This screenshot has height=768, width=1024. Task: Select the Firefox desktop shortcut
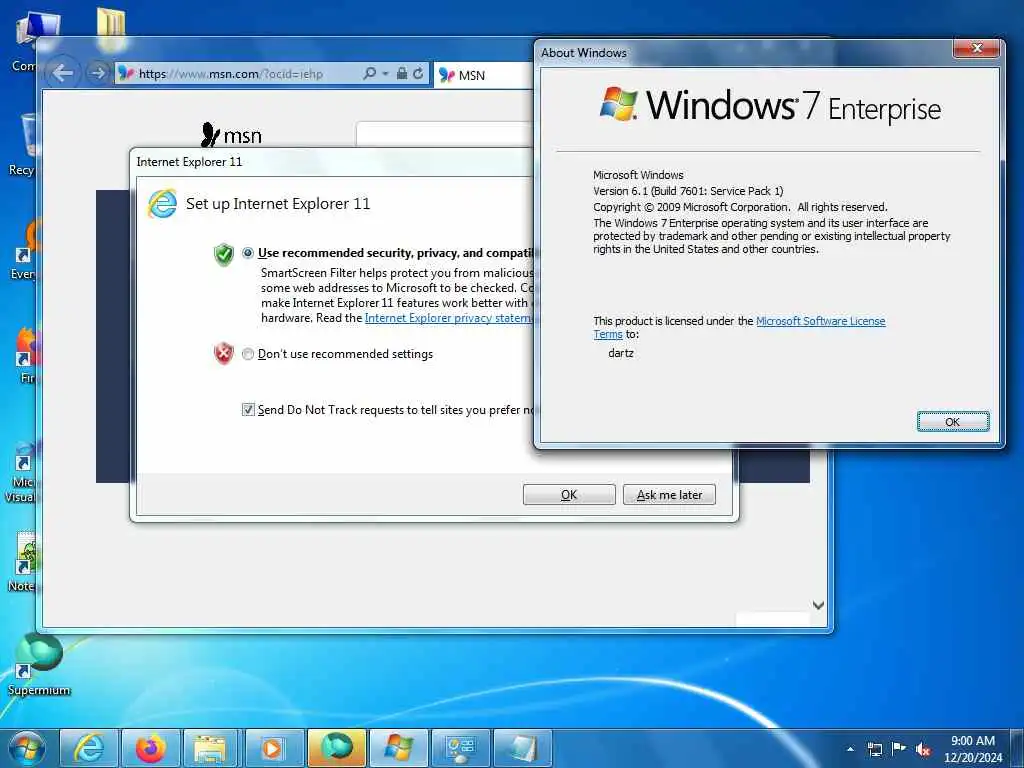[25, 355]
